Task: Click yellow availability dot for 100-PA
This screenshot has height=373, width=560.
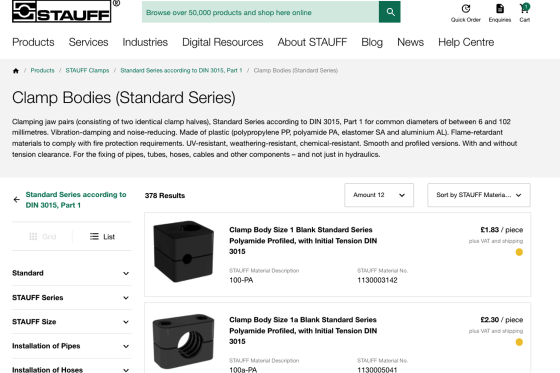Action: pyautogui.click(x=519, y=252)
